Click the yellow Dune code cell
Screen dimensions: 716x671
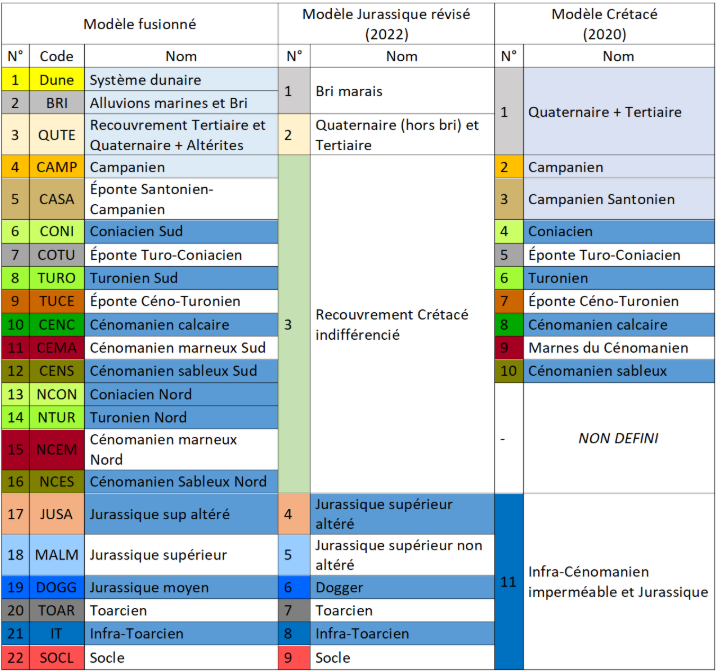point(56,79)
